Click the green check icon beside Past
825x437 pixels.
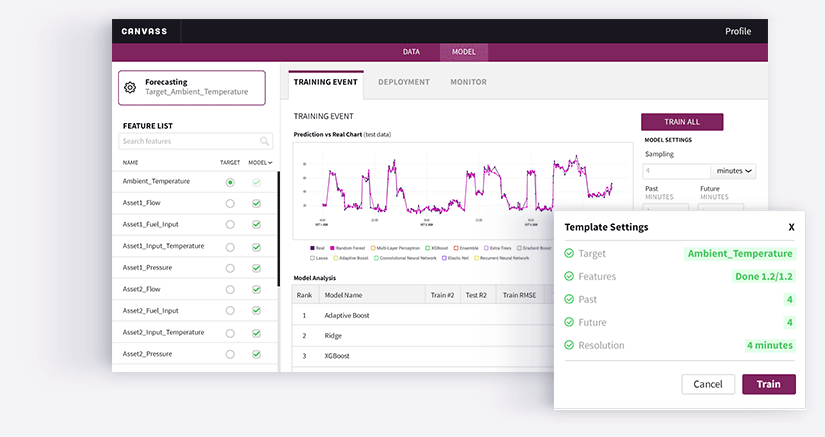pyautogui.click(x=569, y=300)
